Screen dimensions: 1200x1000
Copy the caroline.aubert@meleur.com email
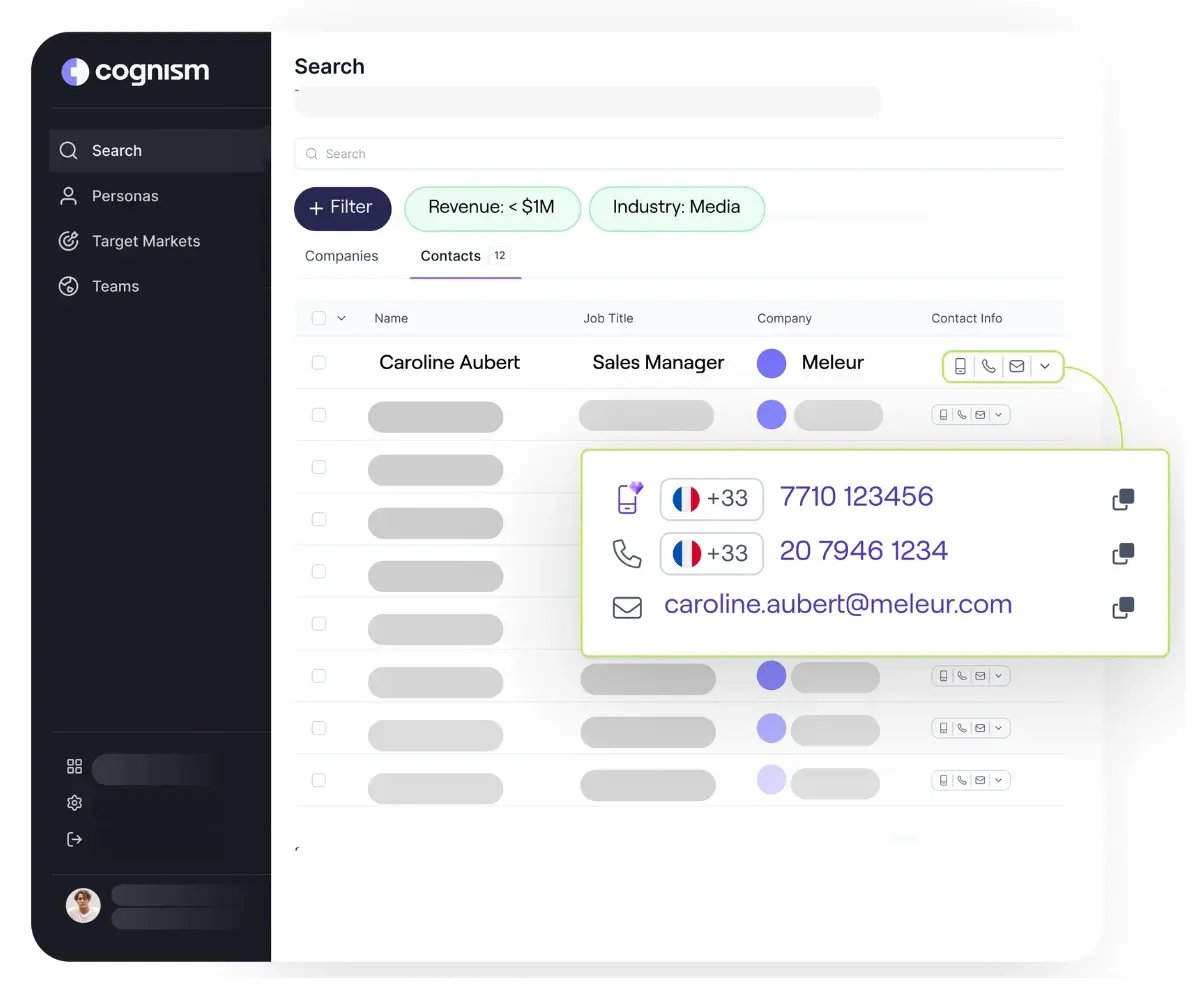[1124, 607]
